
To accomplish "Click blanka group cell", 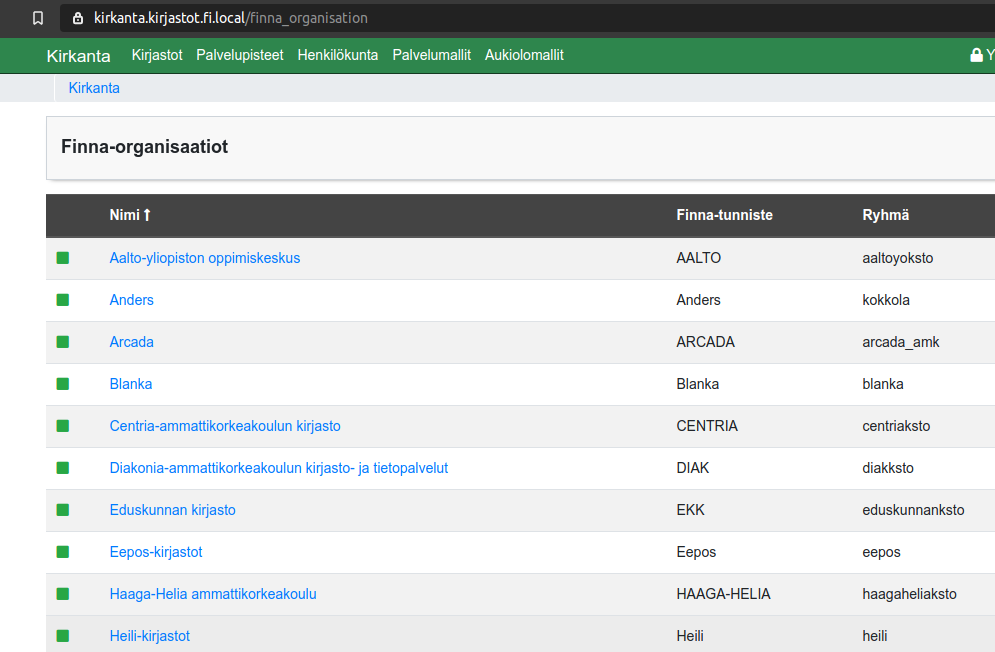I will click(x=883, y=383).
